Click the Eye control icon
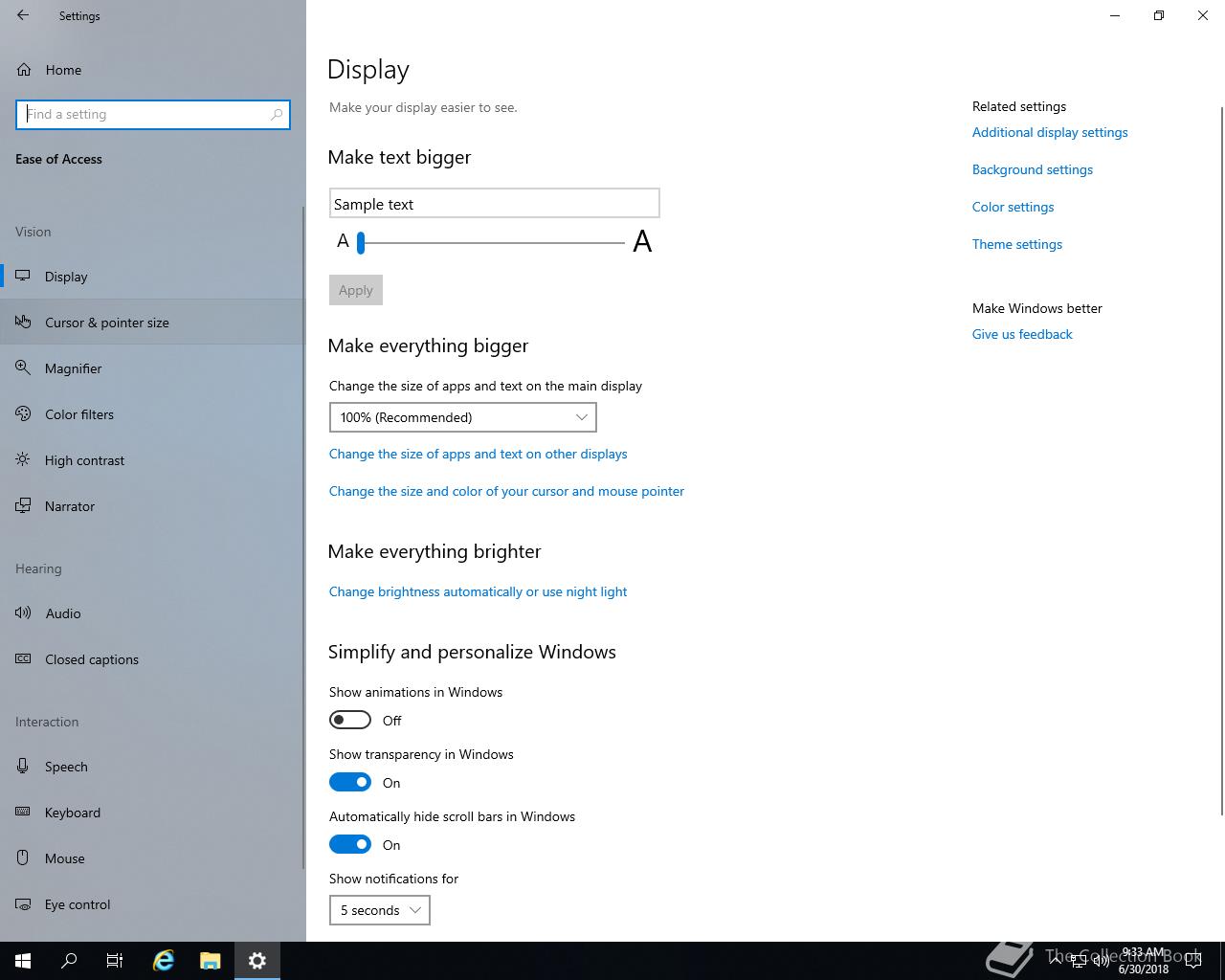This screenshot has width=1225, height=980. click(x=23, y=904)
